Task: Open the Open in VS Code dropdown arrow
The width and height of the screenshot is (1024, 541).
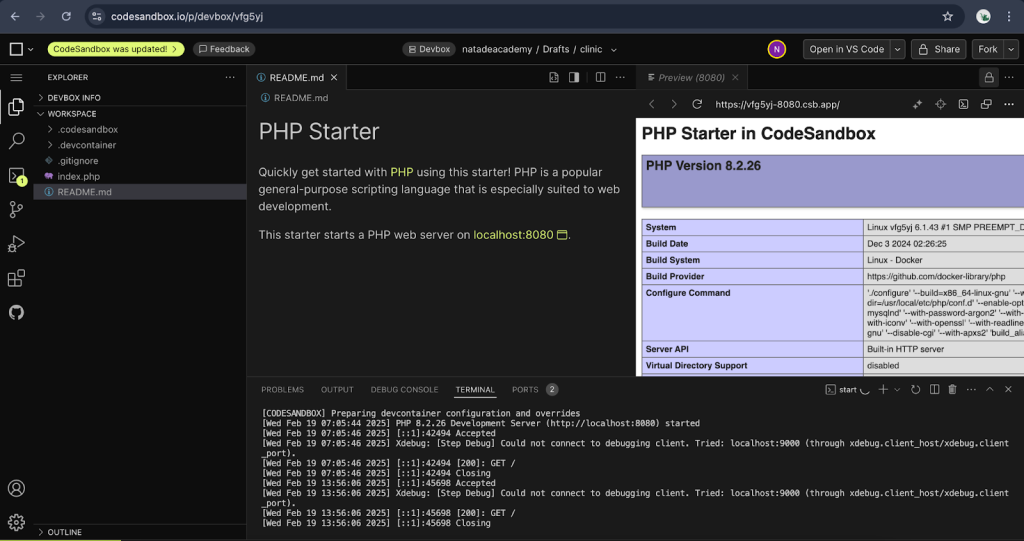Action: coord(897,49)
